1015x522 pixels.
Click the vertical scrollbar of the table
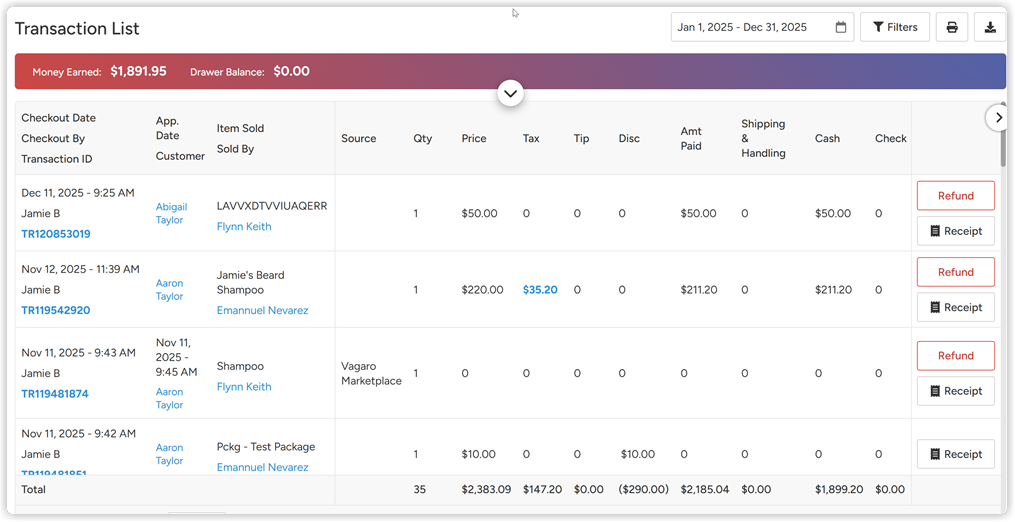click(1003, 133)
